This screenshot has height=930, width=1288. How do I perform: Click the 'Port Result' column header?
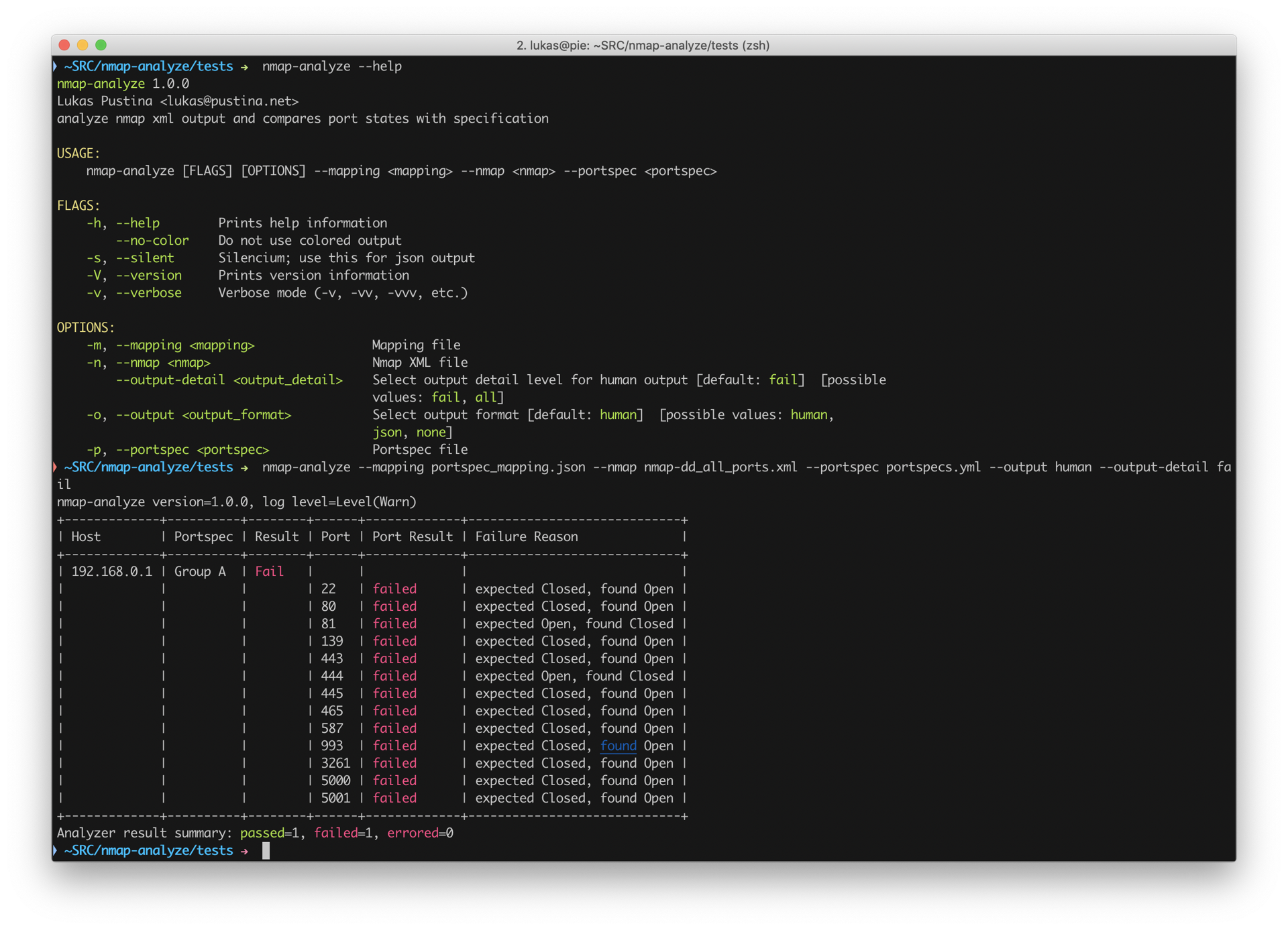413,536
